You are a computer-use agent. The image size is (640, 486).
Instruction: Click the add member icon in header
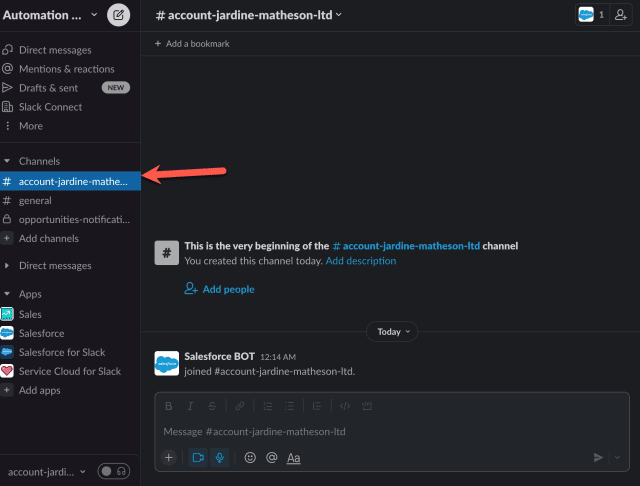pos(623,15)
